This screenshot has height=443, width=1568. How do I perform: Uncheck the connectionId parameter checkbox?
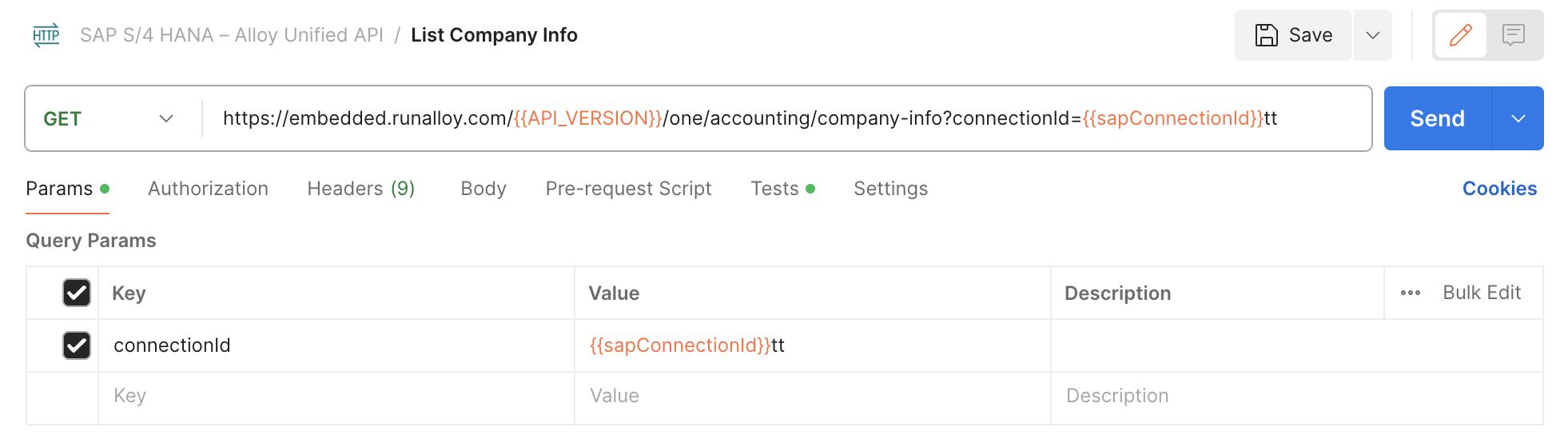(x=77, y=345)
